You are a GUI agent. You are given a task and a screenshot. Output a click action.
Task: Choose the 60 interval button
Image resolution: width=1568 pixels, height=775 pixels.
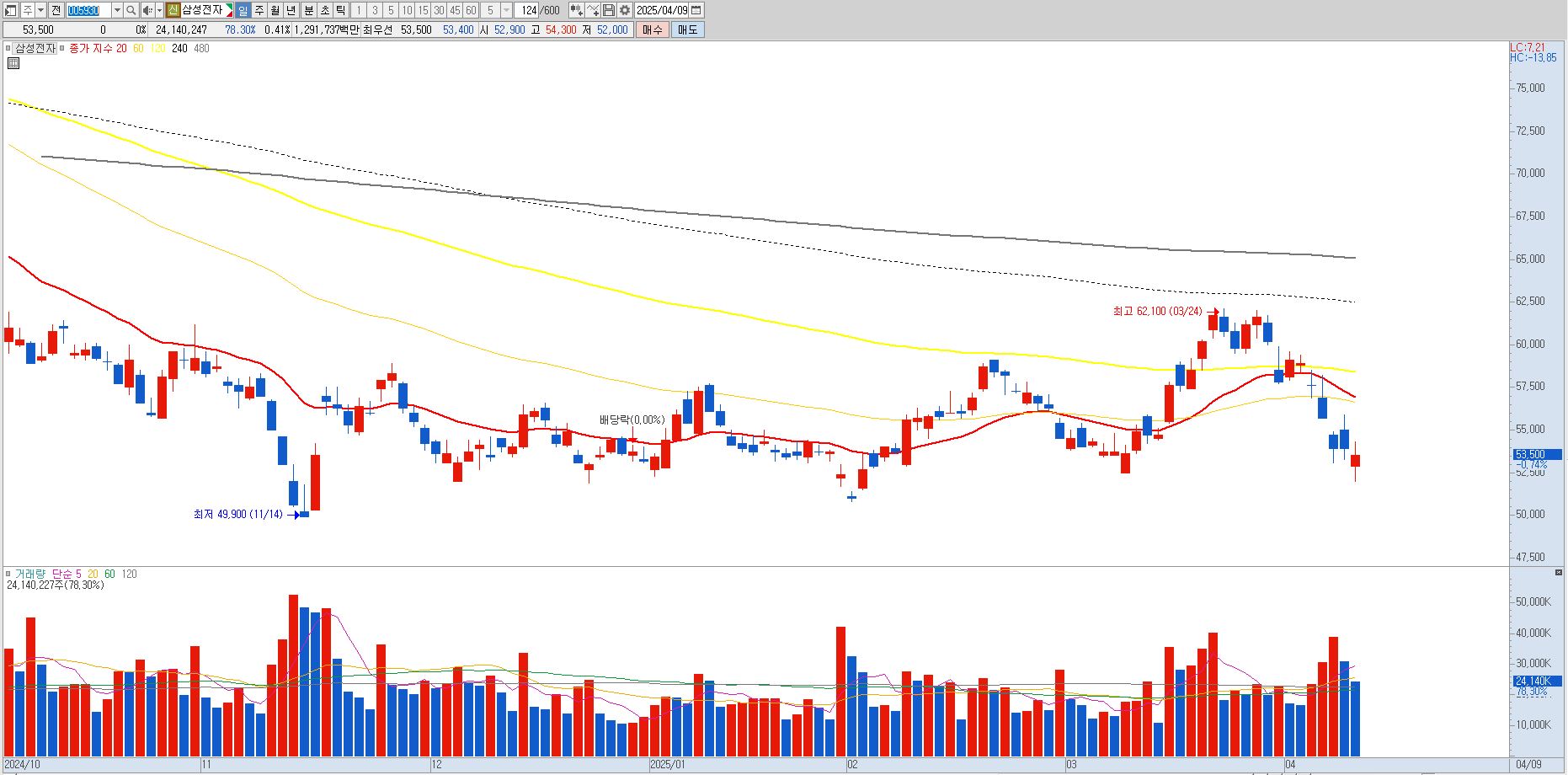click(x=471, y=10)
